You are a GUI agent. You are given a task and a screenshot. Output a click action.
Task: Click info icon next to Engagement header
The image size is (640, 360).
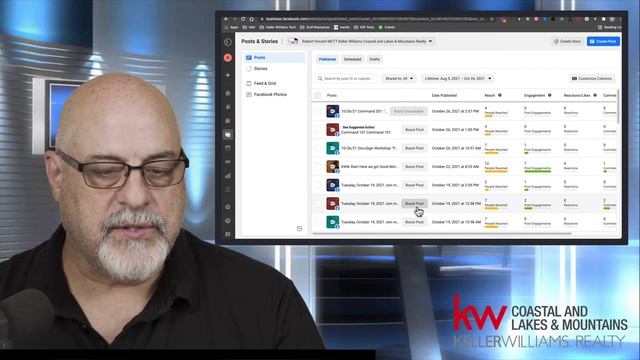point(549,95)
